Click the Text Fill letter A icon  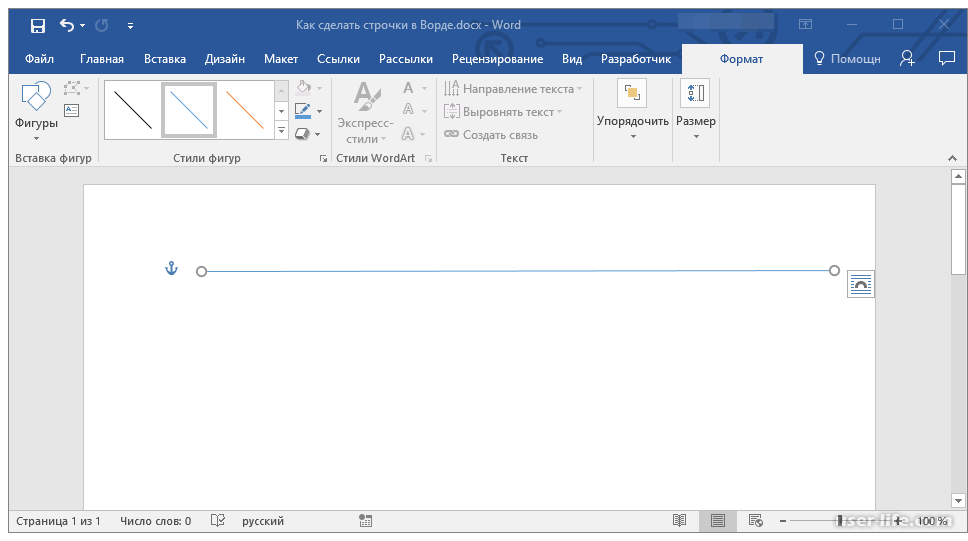pos(408,88)
